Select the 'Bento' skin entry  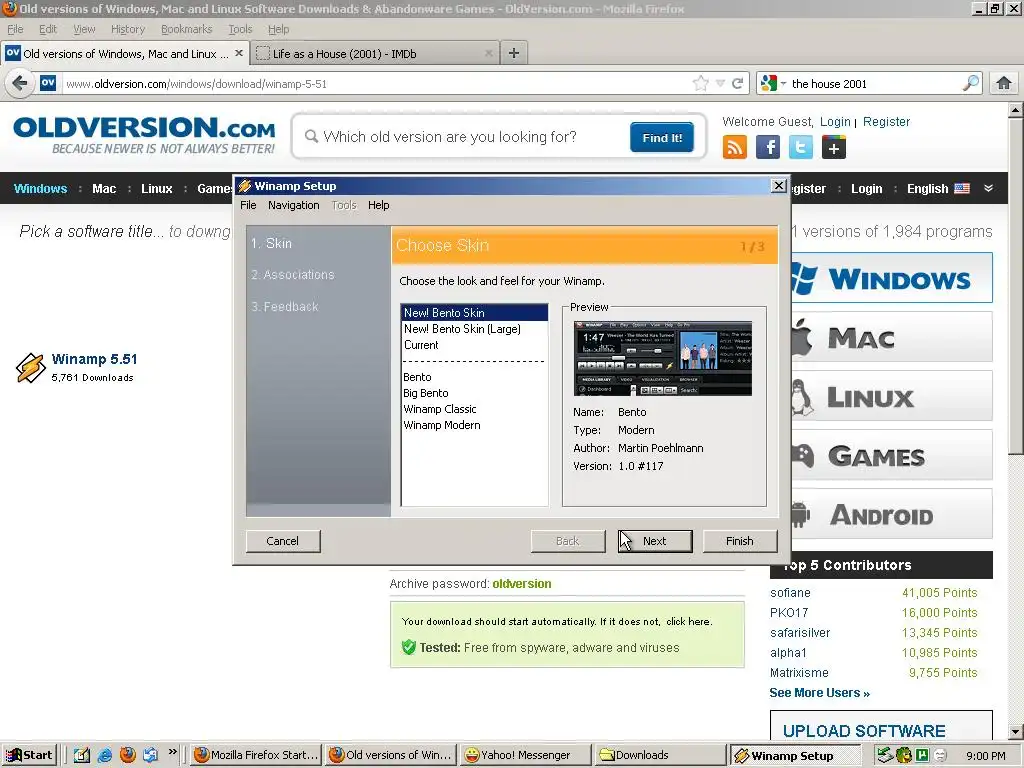coord(417,377)
